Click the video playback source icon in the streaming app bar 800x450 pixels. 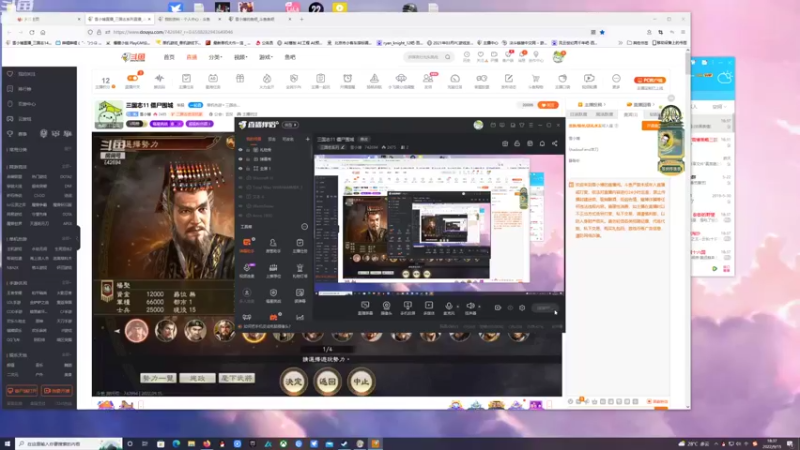click(x=429, y=307)
